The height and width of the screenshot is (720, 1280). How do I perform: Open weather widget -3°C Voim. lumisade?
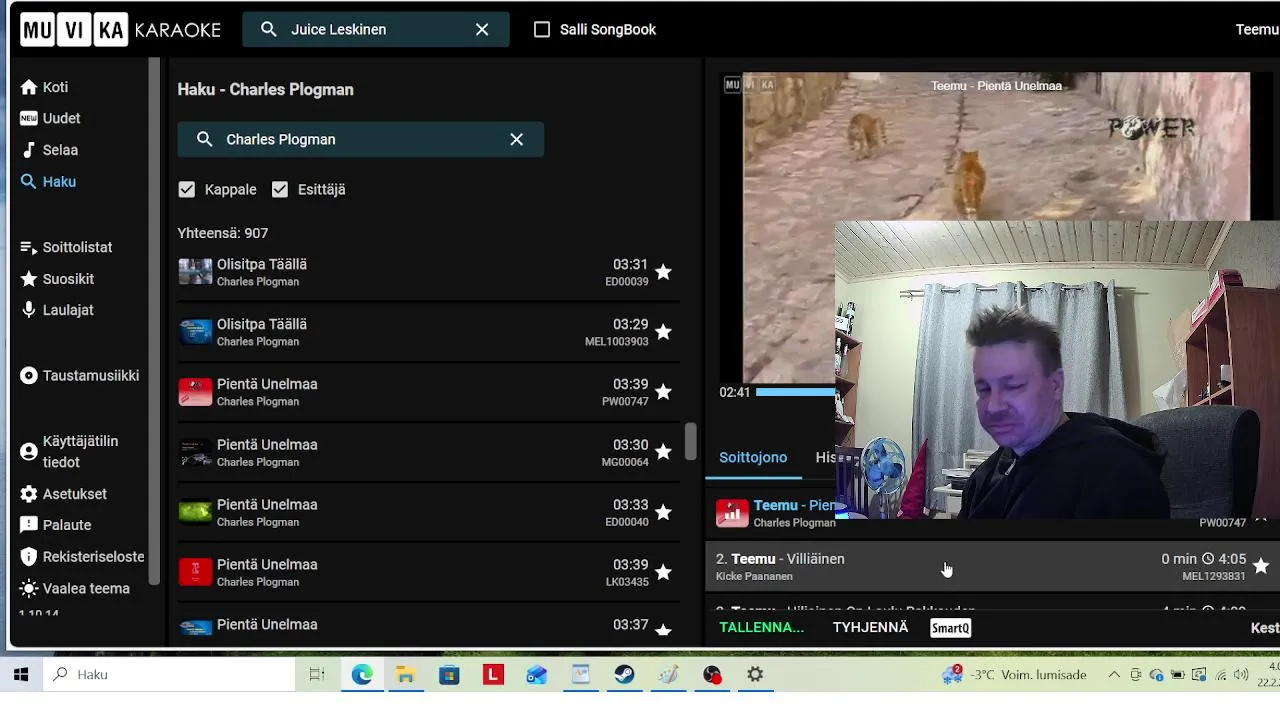pos(1014,675)
